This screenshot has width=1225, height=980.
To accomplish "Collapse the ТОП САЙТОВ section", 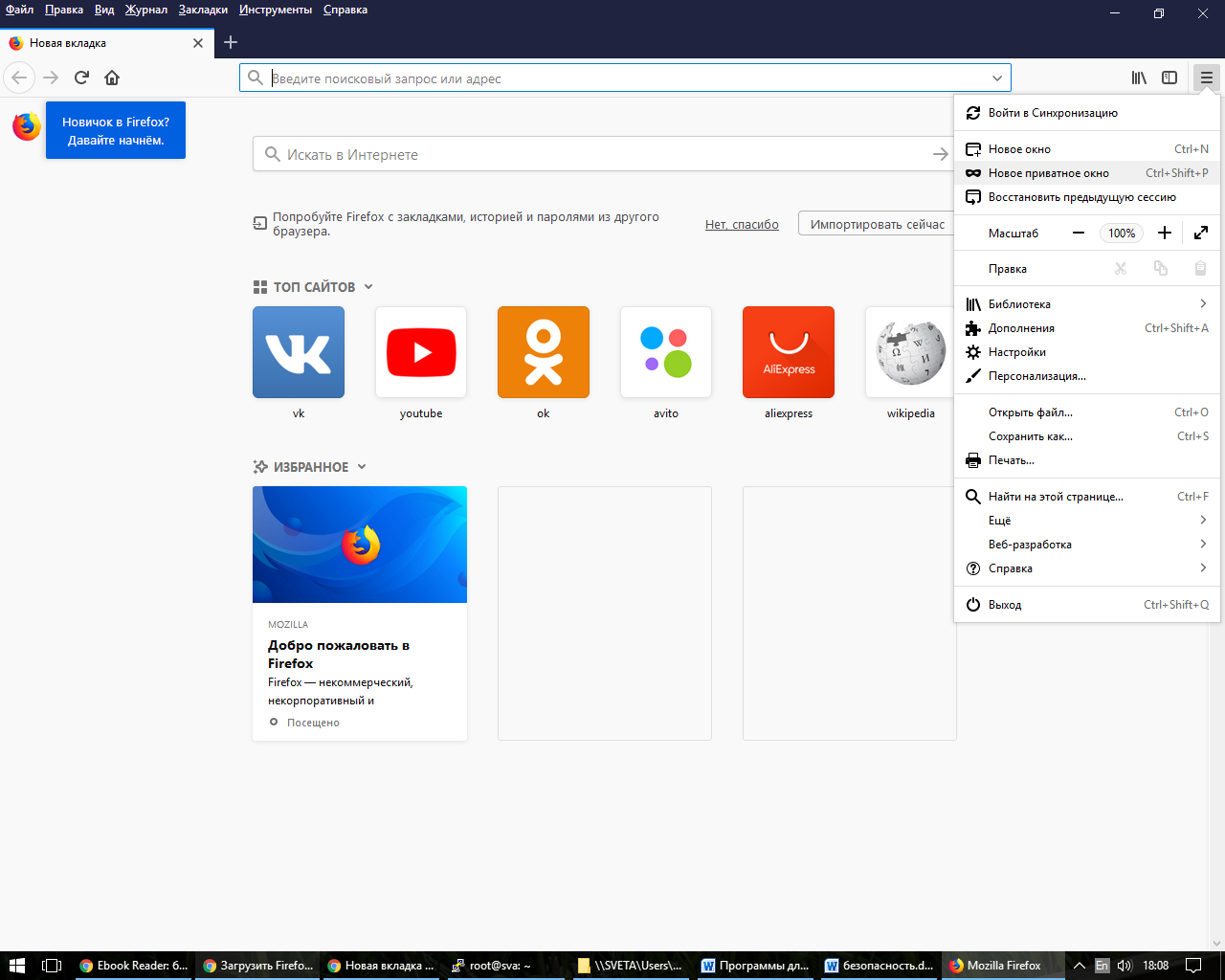I will [x=368, y=287].
